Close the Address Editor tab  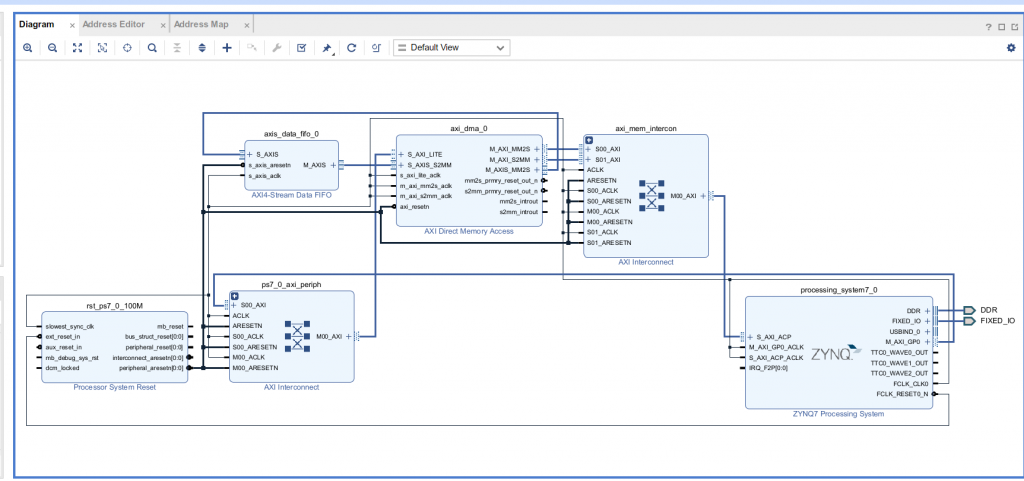(x=162, y=25)
